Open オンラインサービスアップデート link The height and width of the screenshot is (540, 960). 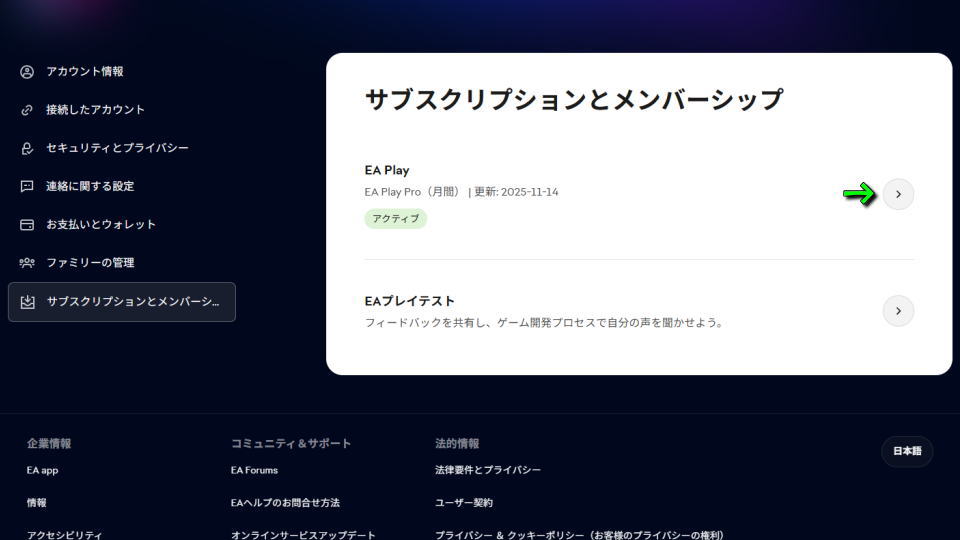pos(303,534)
